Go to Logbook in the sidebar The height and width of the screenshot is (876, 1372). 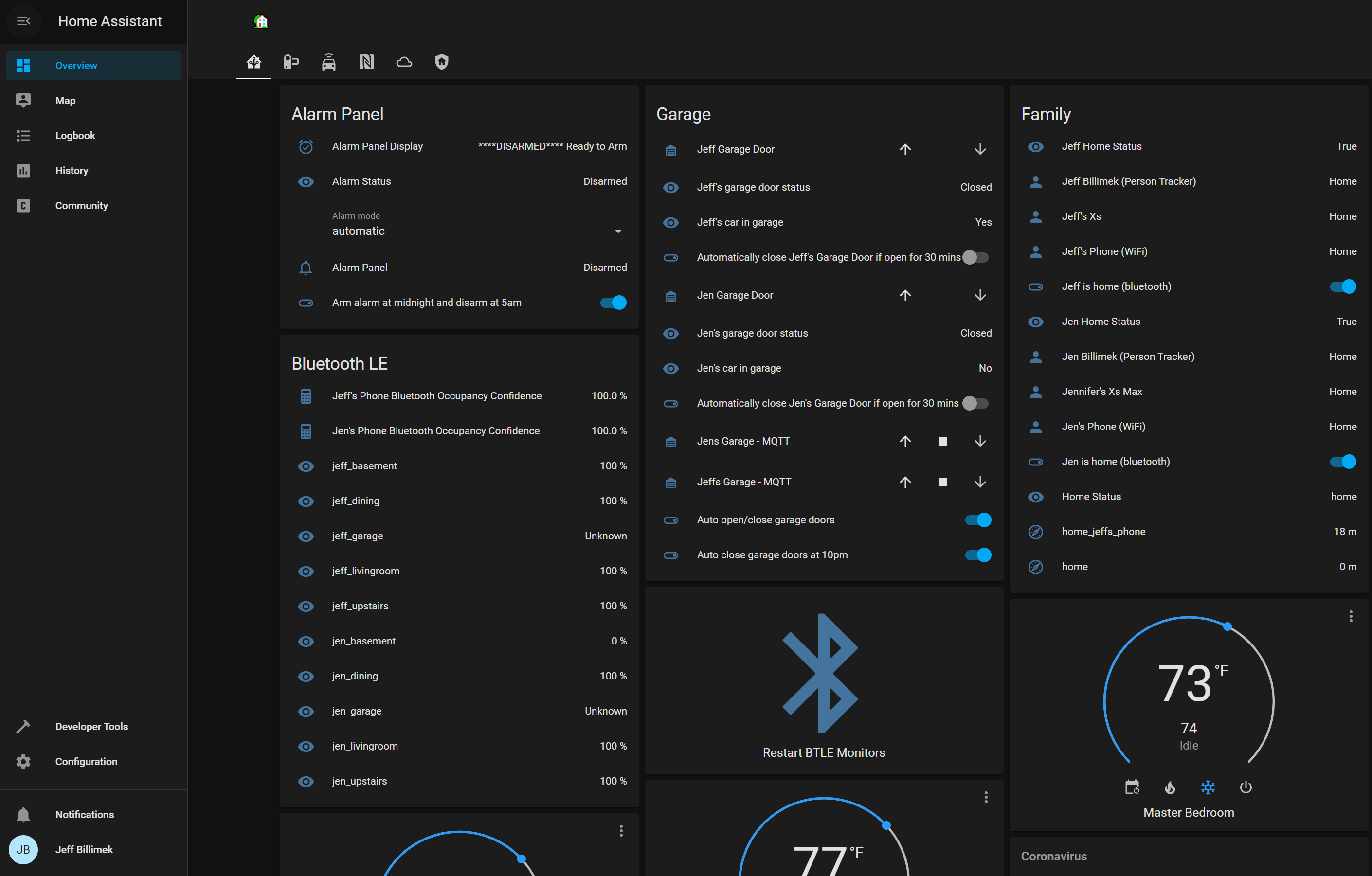click(x=74, y=136)
